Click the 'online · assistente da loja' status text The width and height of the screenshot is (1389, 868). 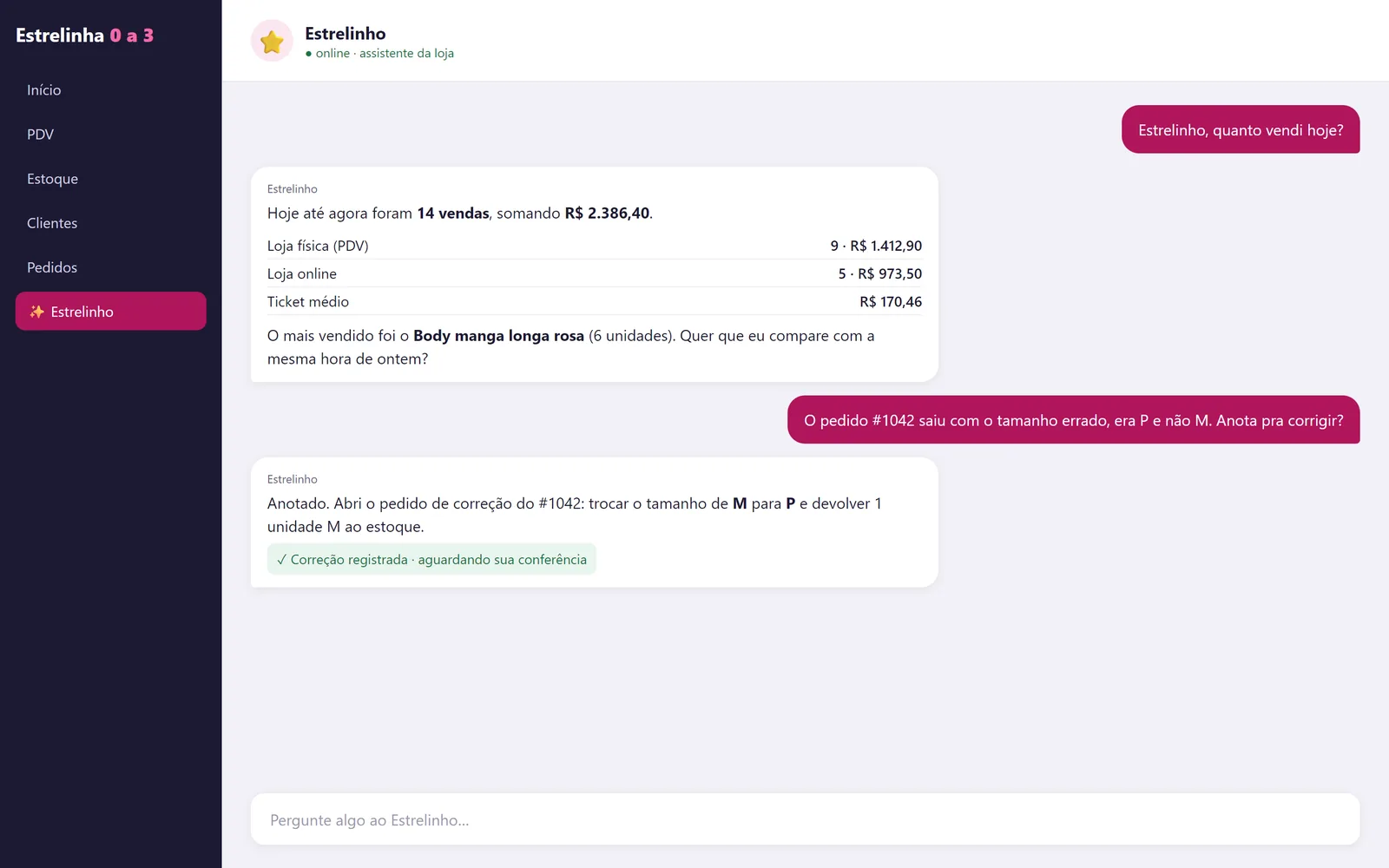pyautogui.click(x=379, y=53)
